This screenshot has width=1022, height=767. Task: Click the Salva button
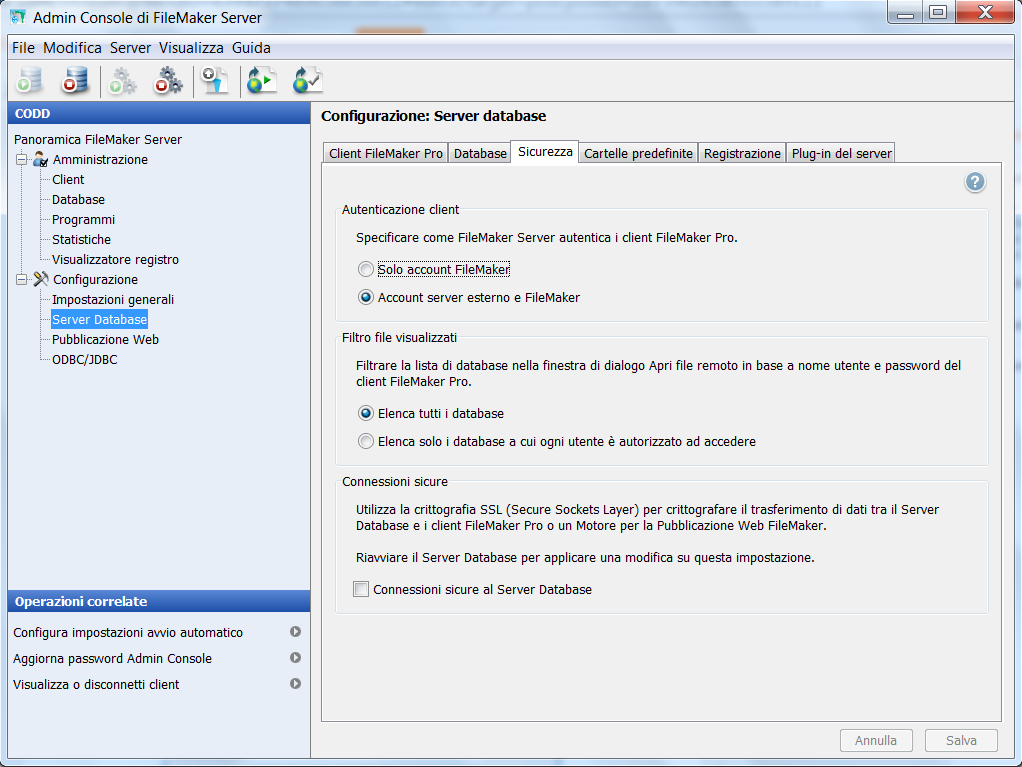coord(961,740)
